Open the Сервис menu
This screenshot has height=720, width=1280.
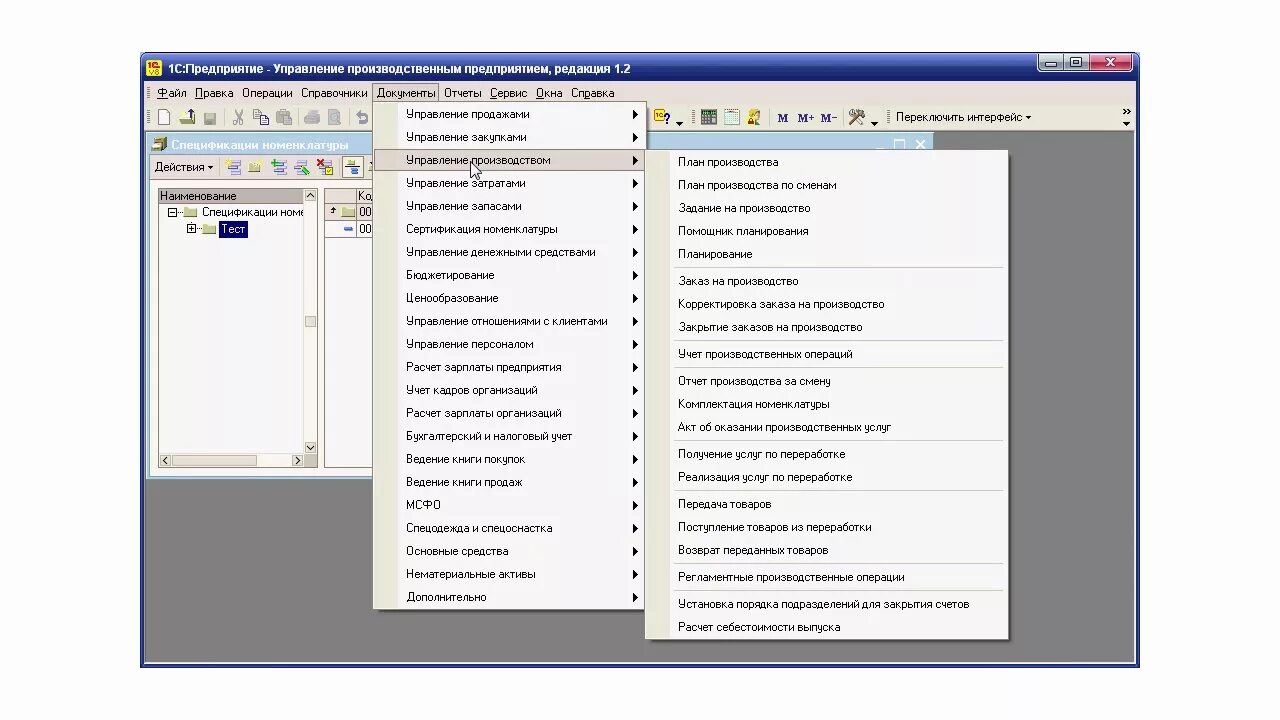click(x=509, y=93)
